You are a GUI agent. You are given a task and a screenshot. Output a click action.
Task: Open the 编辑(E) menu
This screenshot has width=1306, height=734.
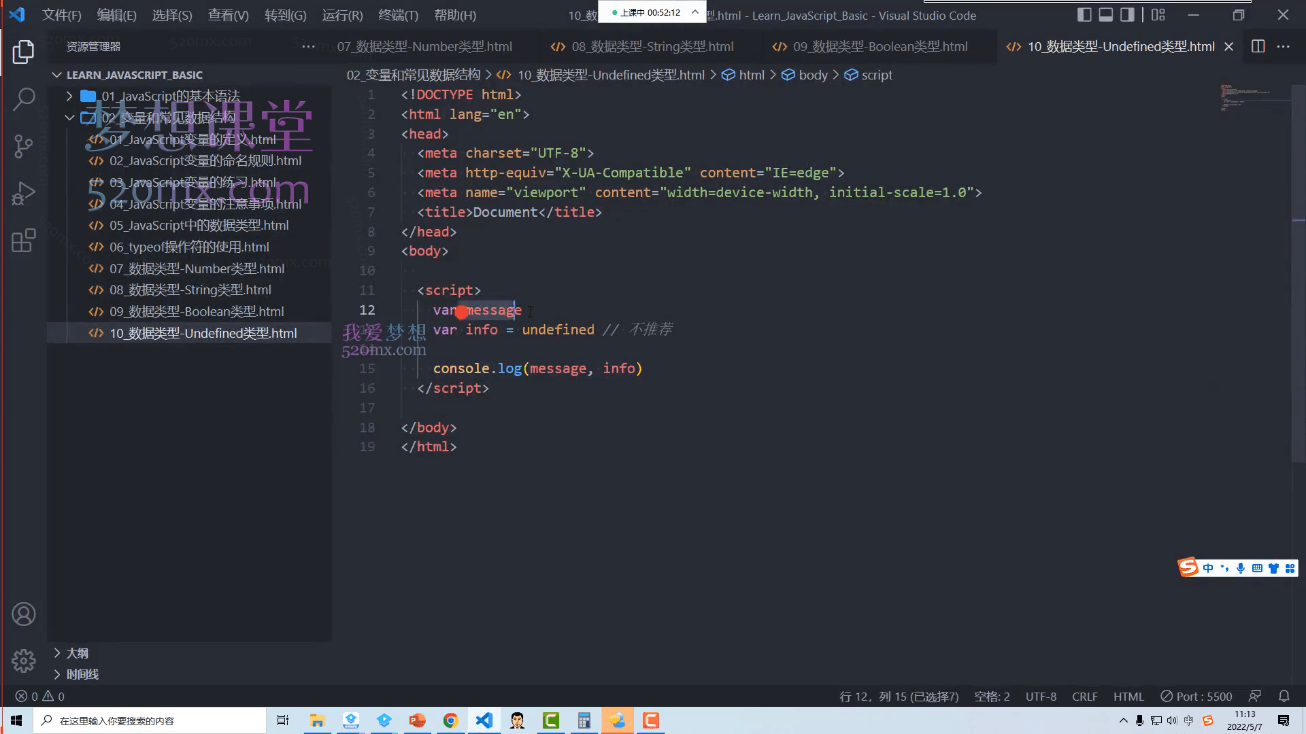(117, 15)
